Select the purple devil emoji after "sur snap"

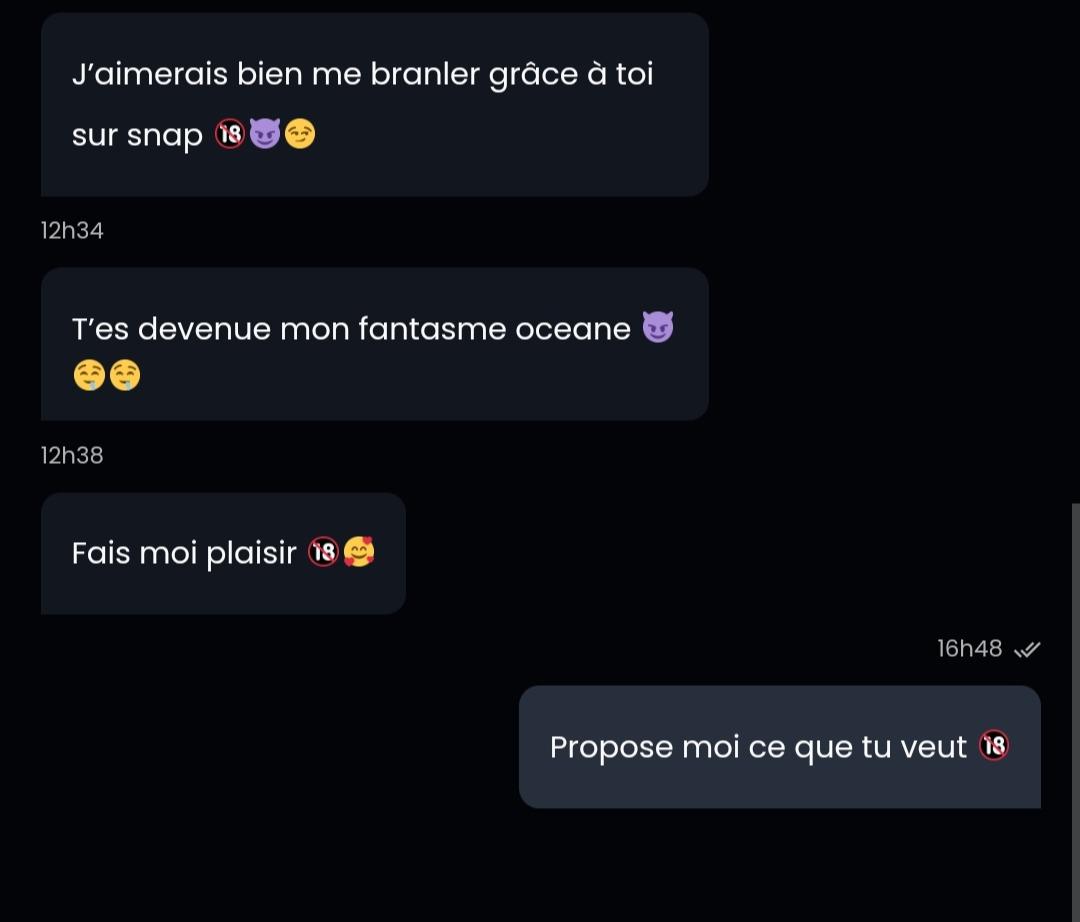(x=264, y=134)
